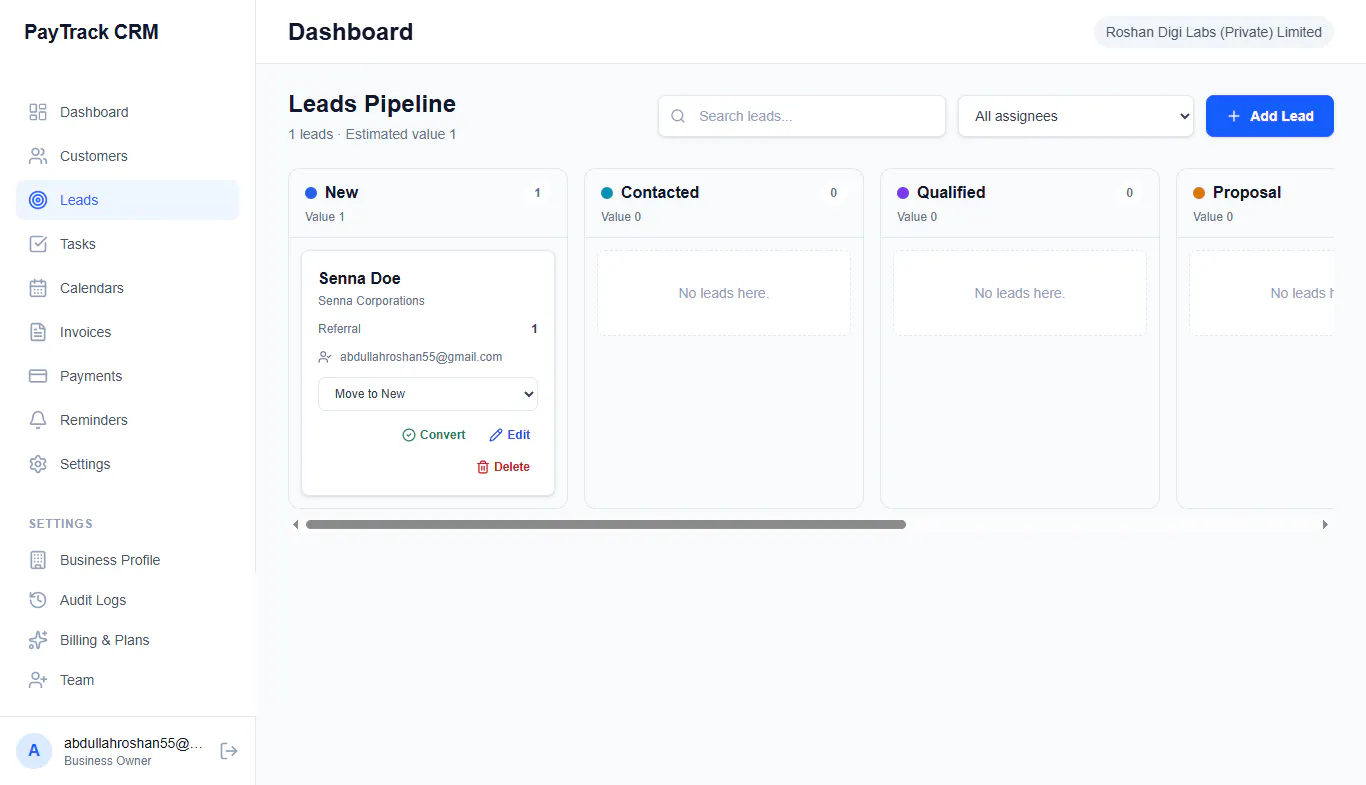Screen dimensions: 1366x785
Task: Open the All assignees dropdown
Action: [1076, 116]
